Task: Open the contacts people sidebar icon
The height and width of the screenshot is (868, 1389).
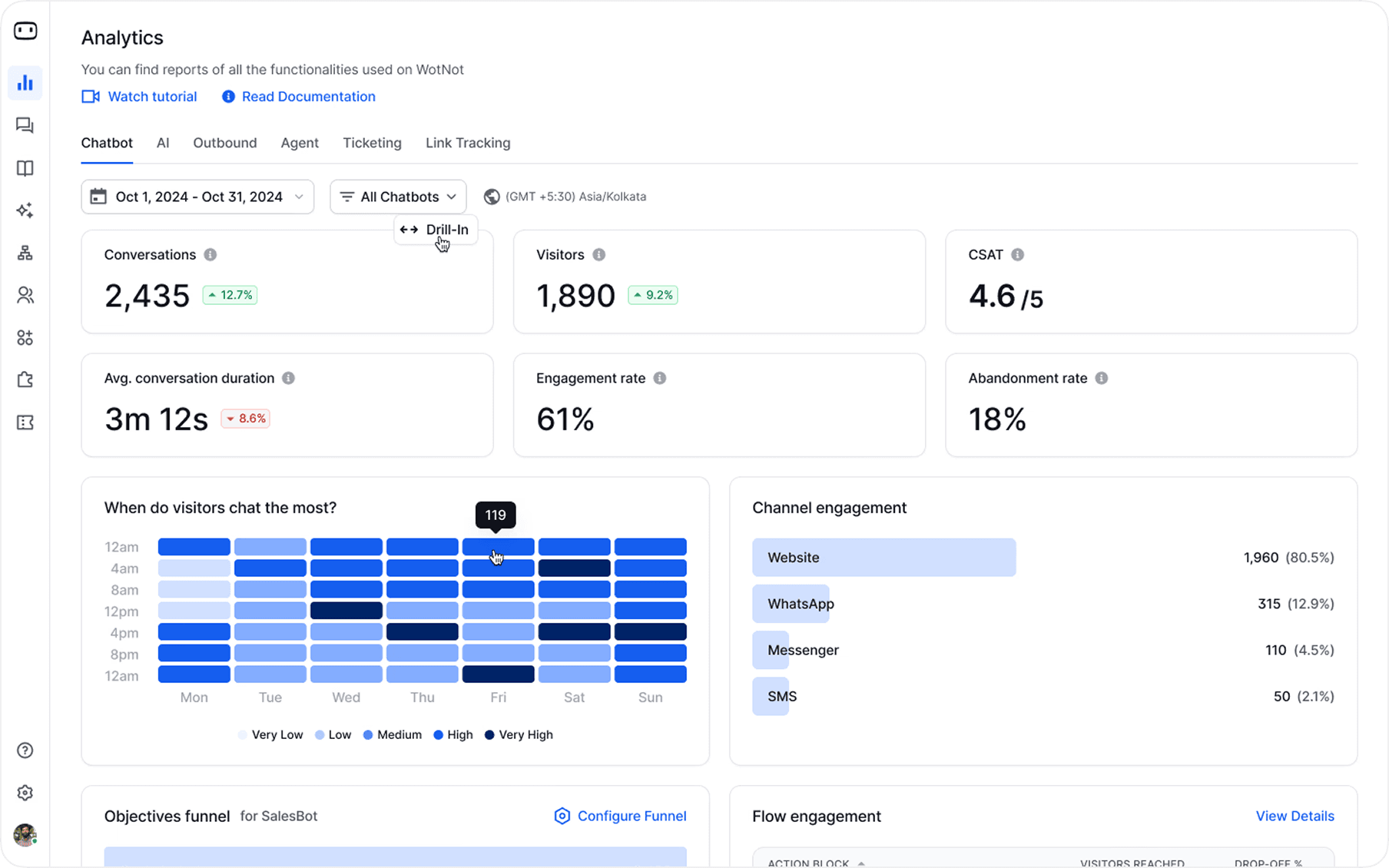Action: 25,295
